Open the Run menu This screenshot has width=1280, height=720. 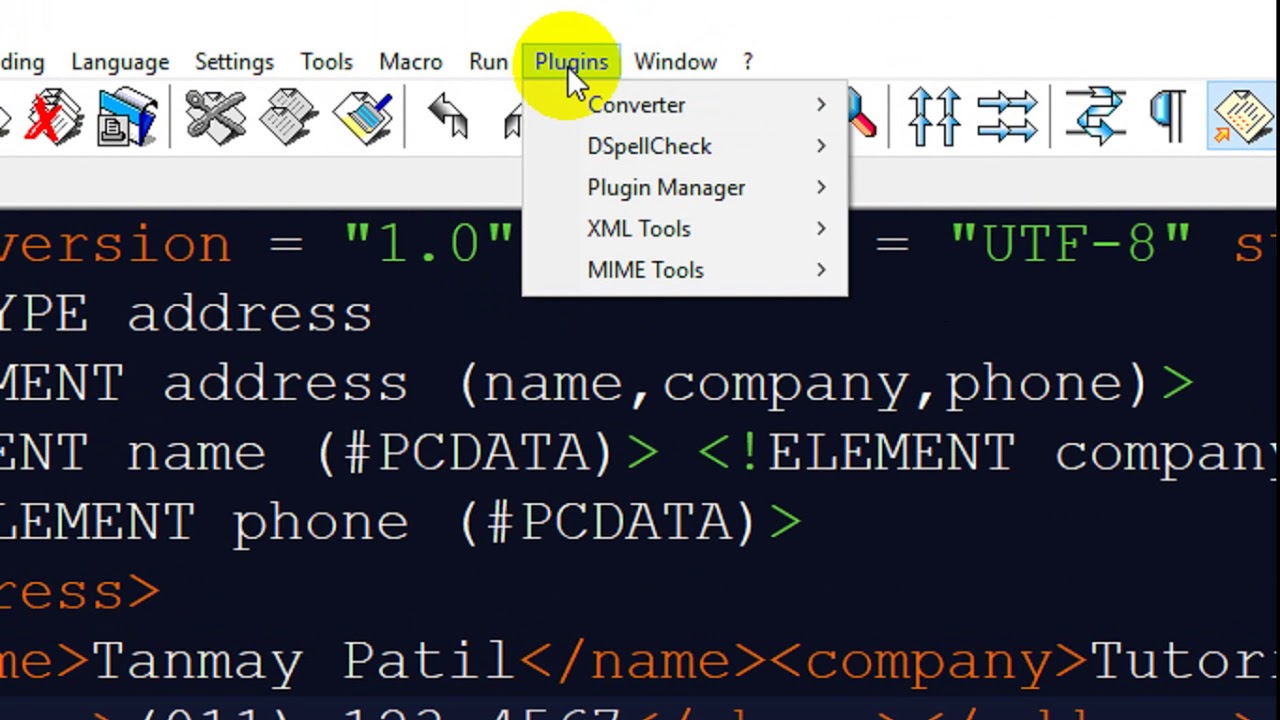(x=488, y=62)
